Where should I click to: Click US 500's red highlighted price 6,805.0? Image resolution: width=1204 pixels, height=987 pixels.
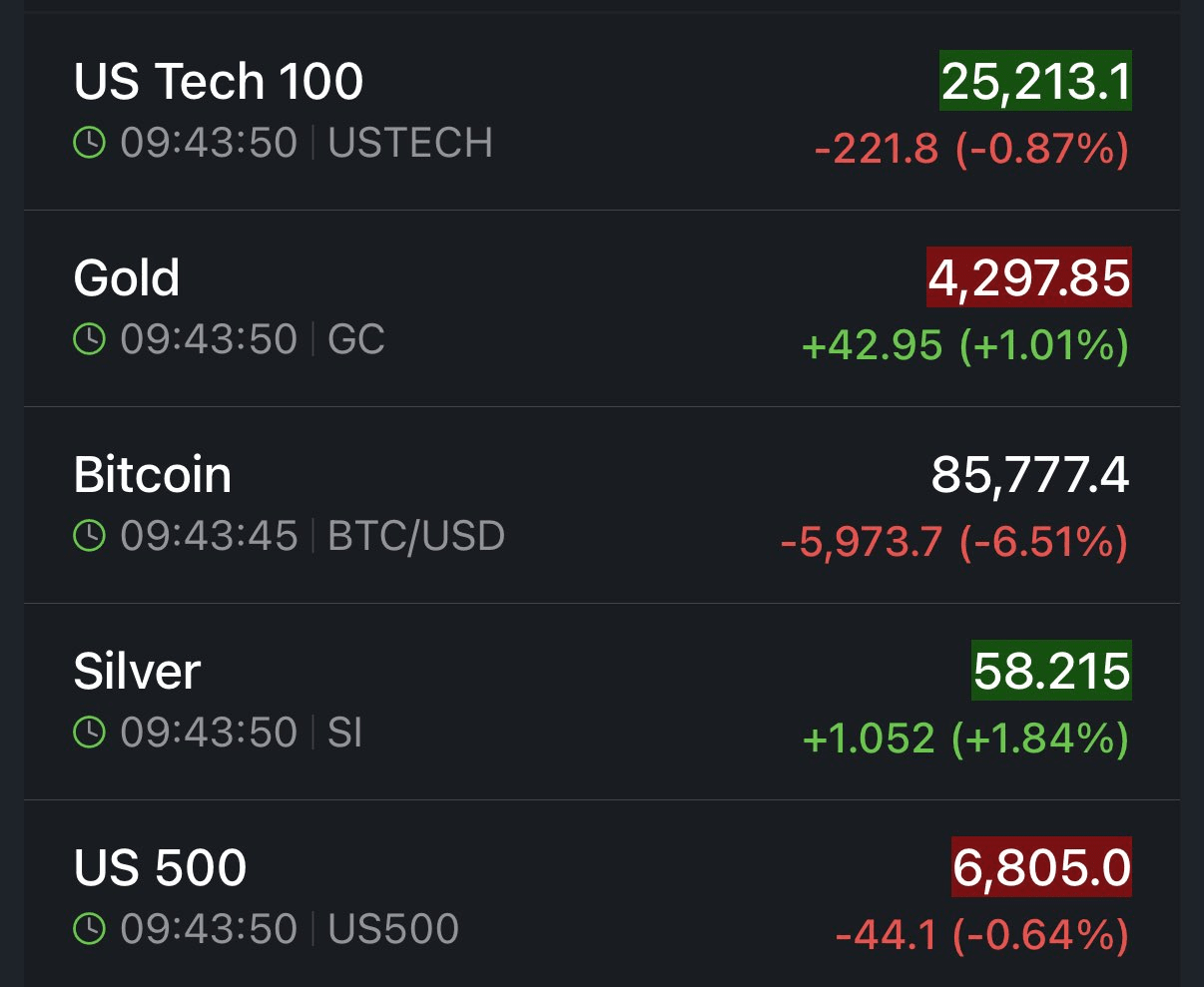1041,868
